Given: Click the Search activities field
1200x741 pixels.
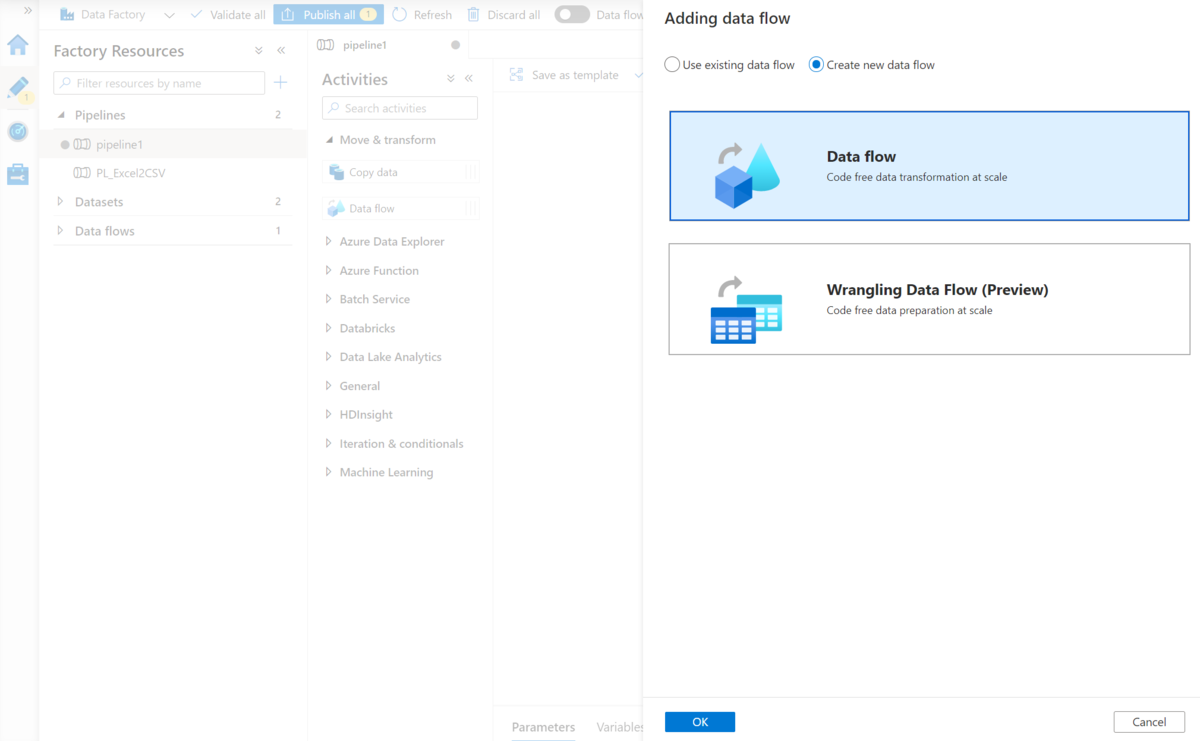Looking at the screenshot, I should tap(400, 108).
